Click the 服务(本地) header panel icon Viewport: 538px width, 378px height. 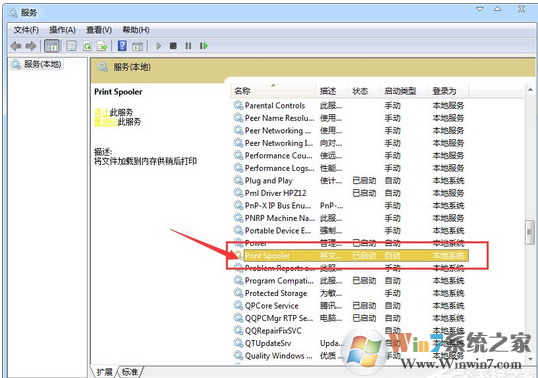103,67
